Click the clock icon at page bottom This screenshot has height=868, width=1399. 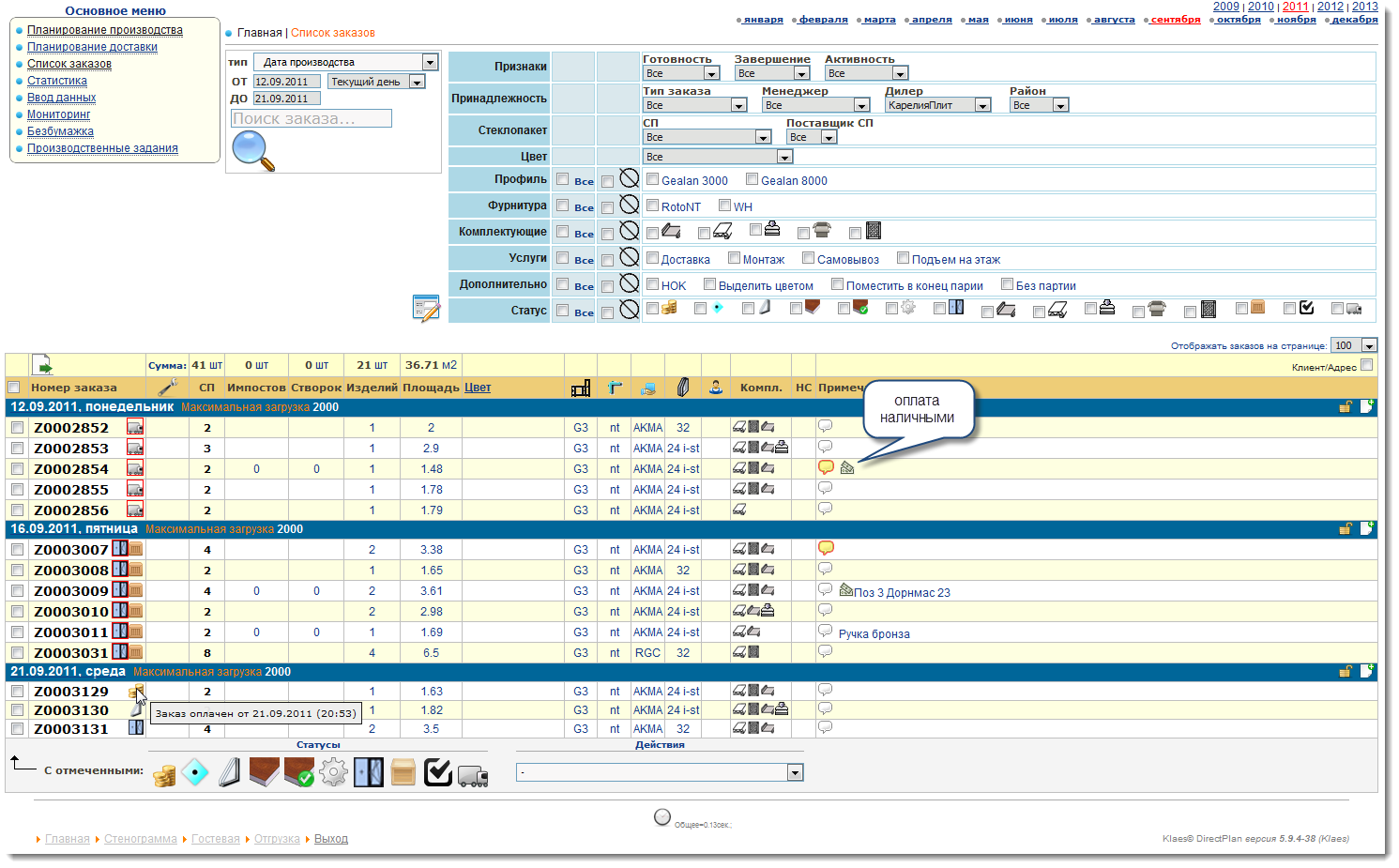tap(662, 817)
